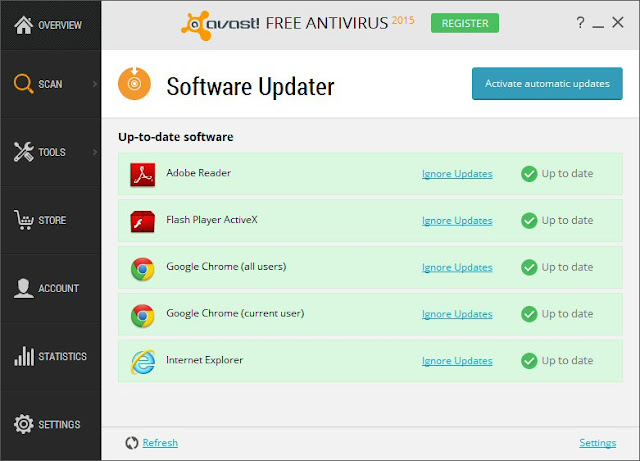The height and width of the screenshot is (461, 640).
Task: Open the Settings label in the sidebar
Action: point(59,425)
